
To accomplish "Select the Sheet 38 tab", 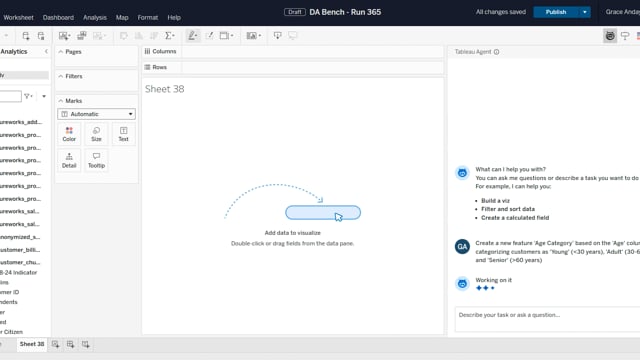I will (32, 344).
